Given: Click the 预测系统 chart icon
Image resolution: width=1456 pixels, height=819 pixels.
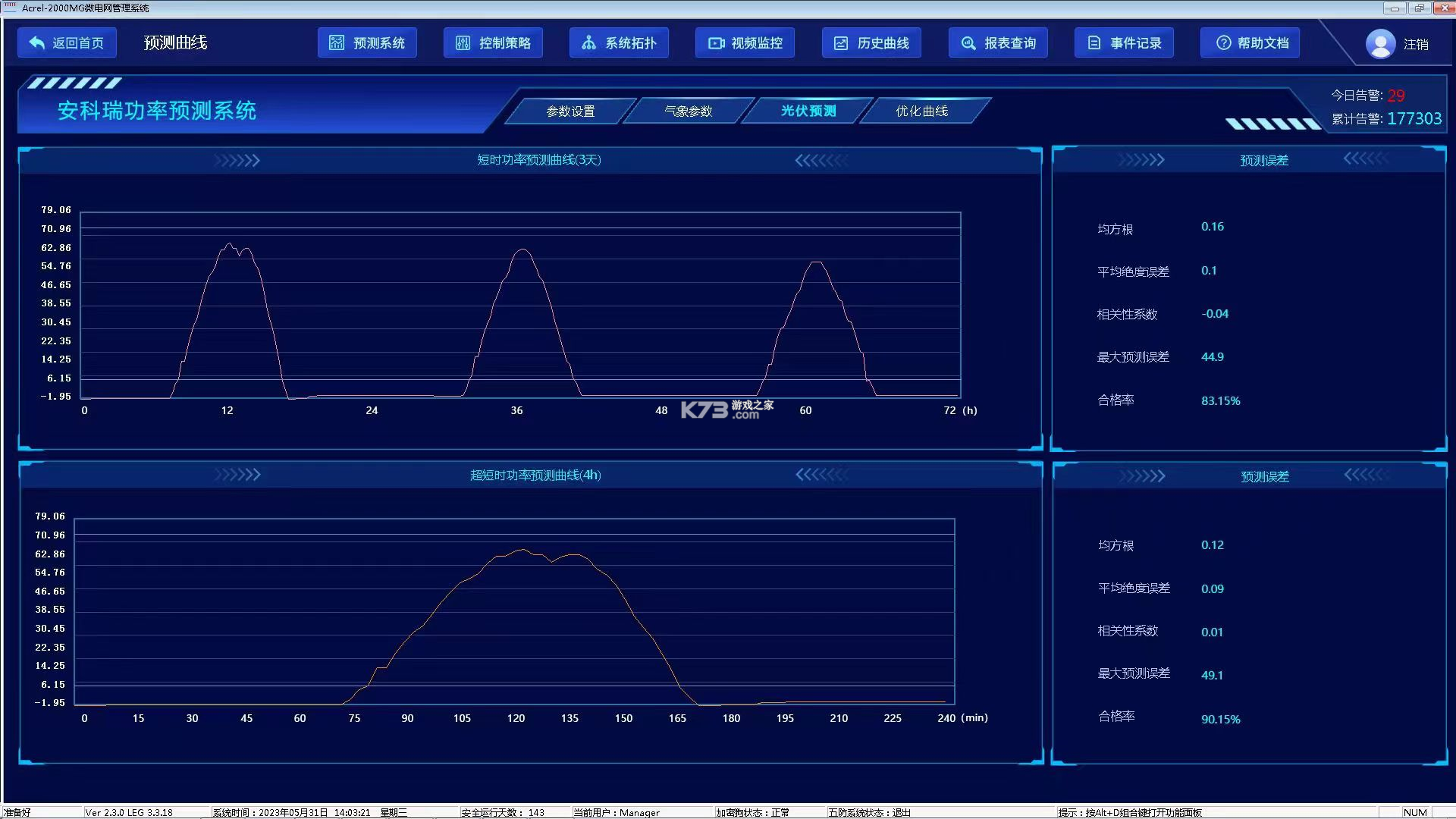Looking at the screenshot, I should click(337, 43).
